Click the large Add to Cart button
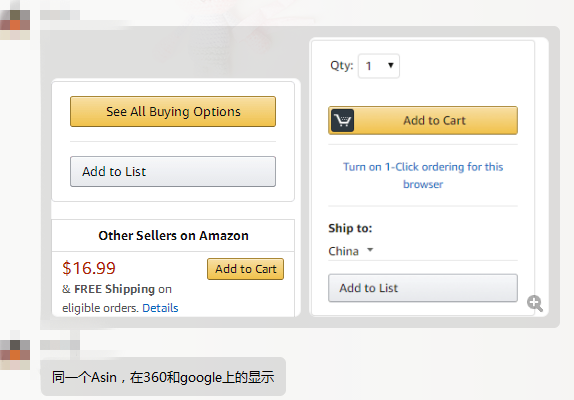The image size is (574, 400). click(x=423, y=120)
